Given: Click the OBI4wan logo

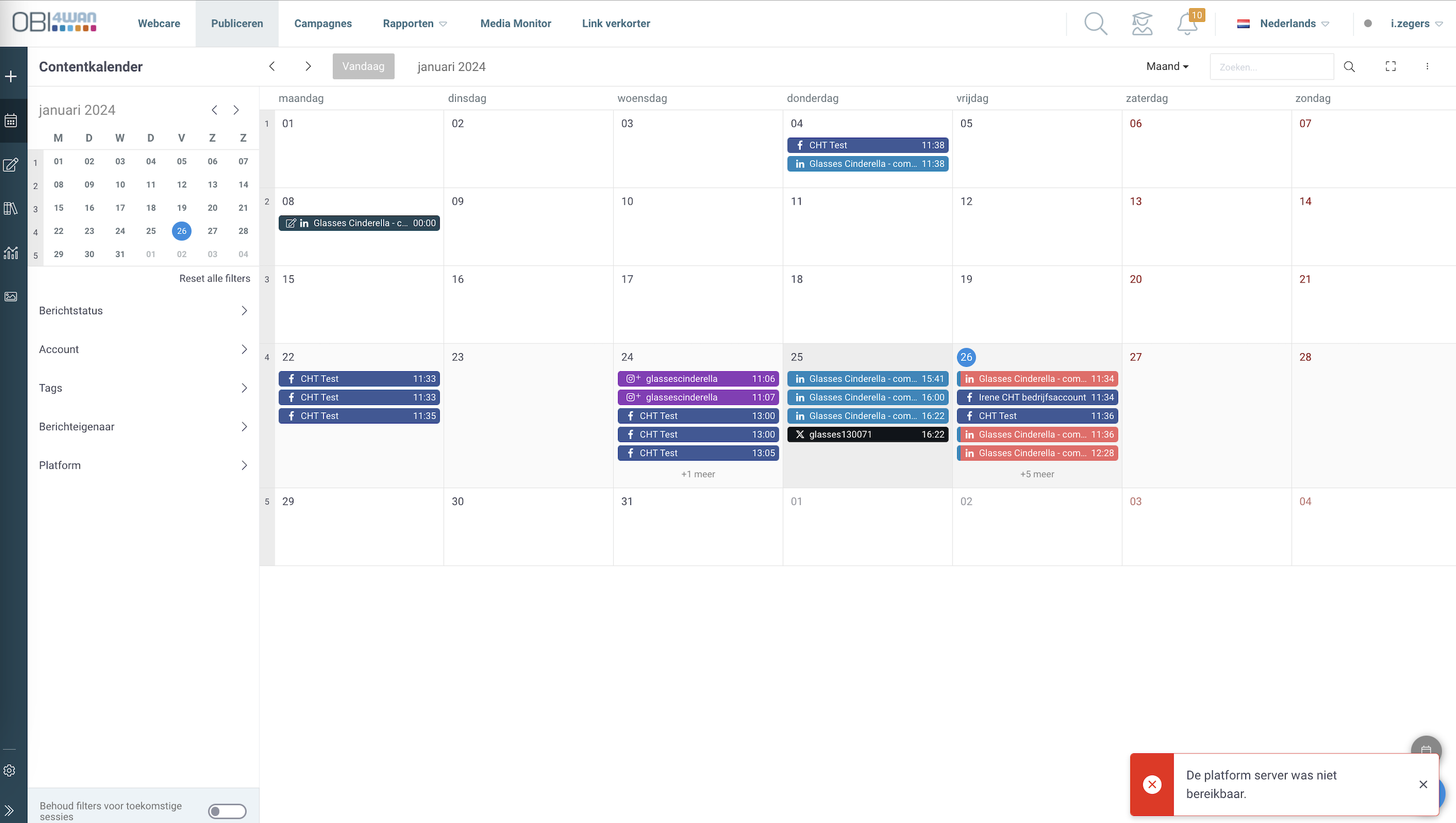Looking at the screenshot, I should pyautogui.click(x=54, y=23).
